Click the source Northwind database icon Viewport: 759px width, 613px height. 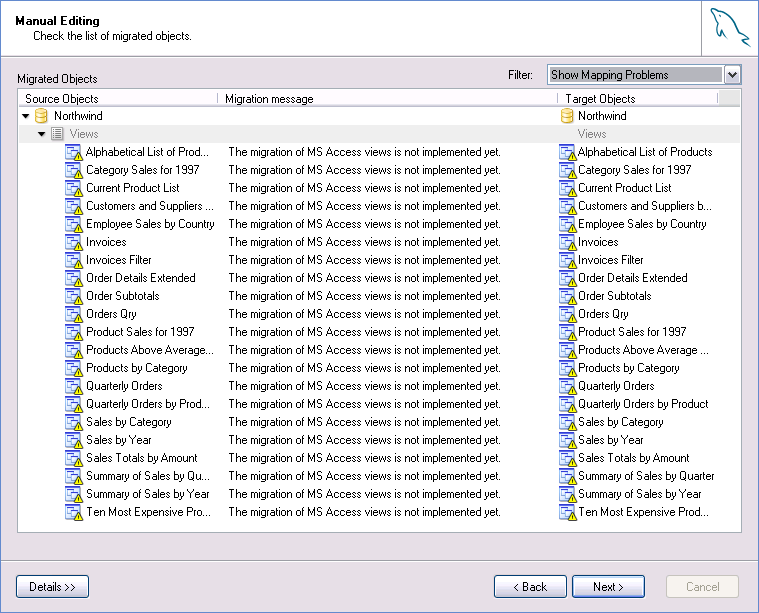(42, 116)
